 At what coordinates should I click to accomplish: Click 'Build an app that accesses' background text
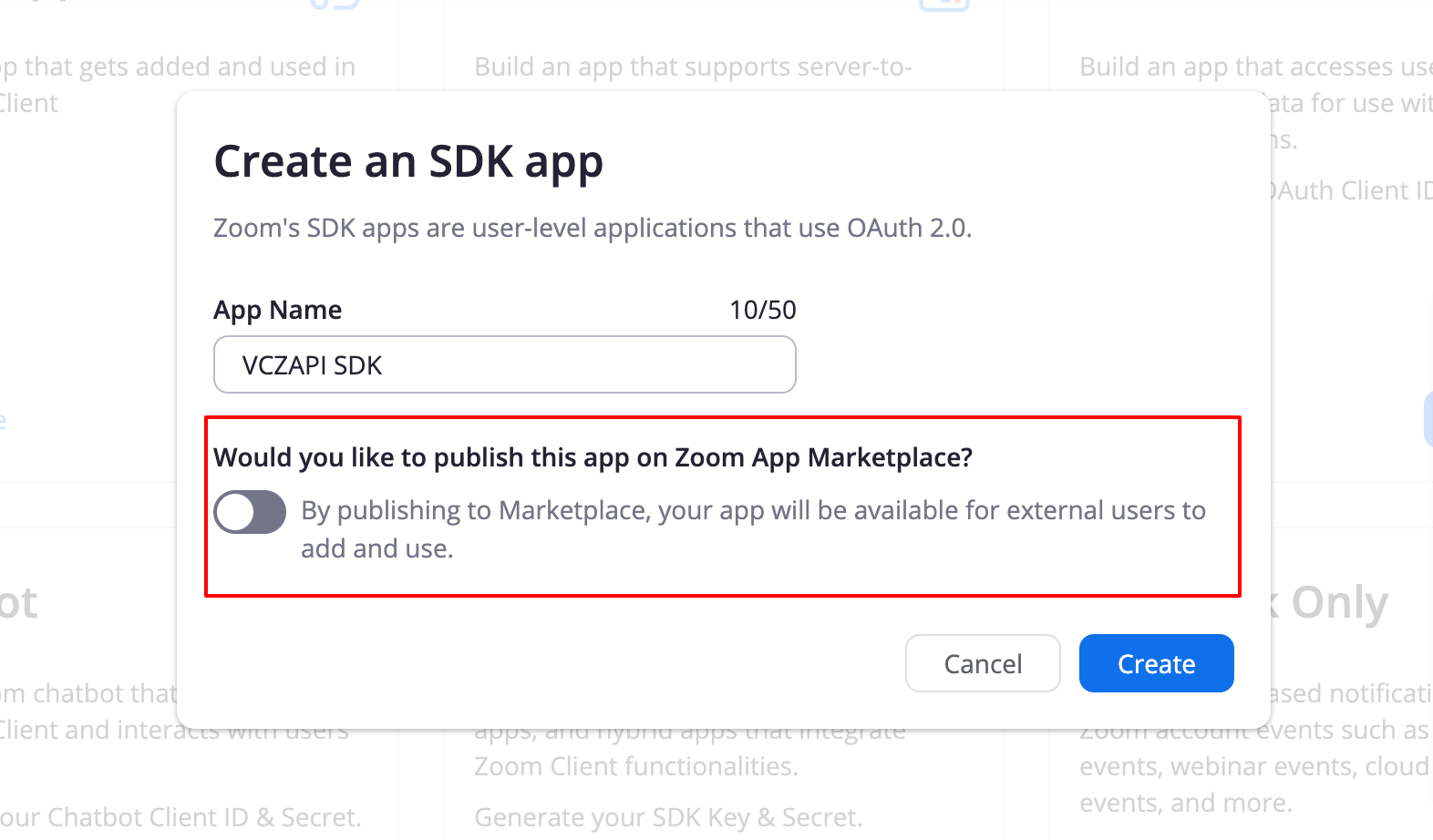(1256, 67)
